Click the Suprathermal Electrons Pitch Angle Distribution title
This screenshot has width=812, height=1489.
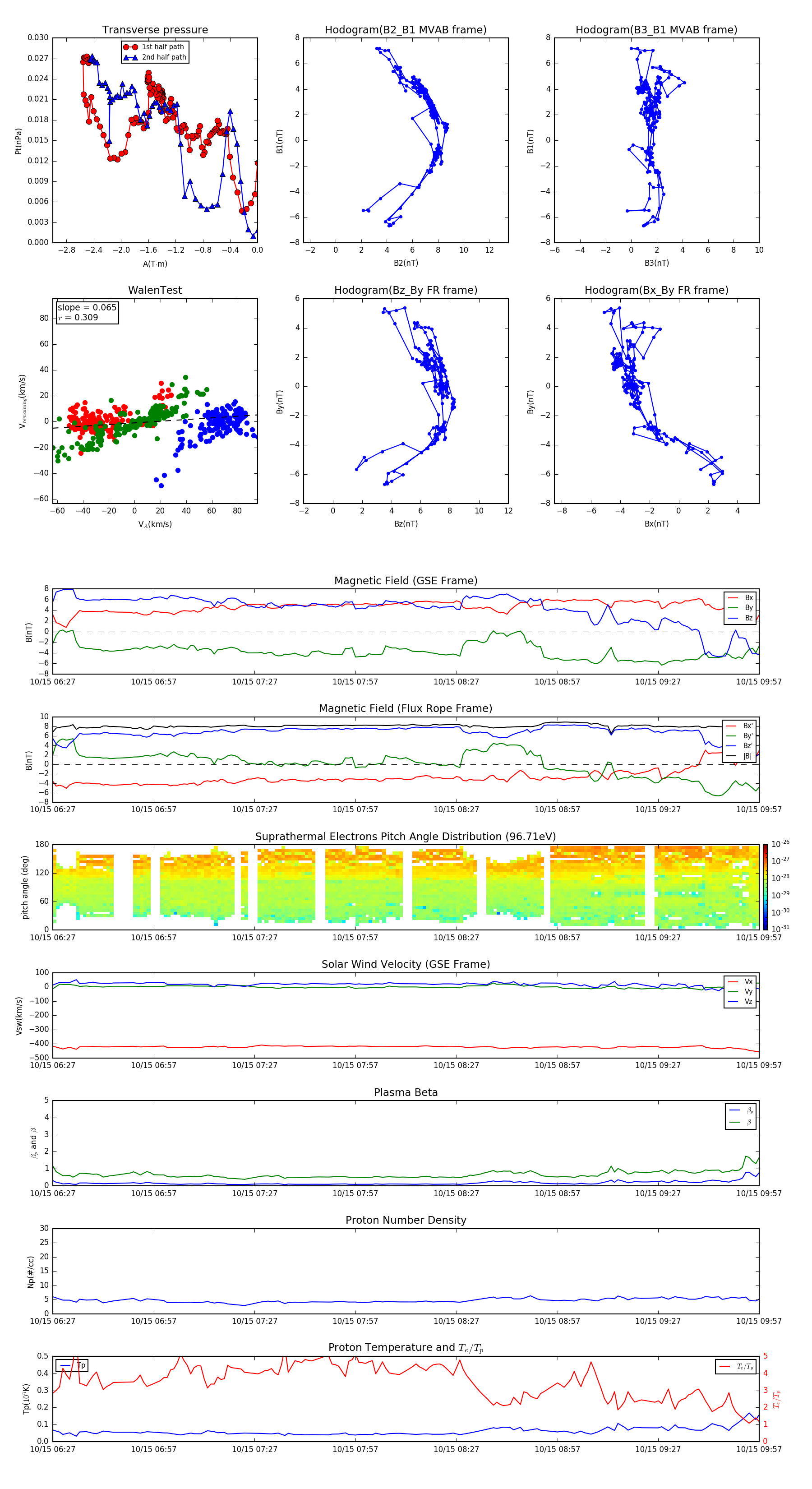(406, 837)
